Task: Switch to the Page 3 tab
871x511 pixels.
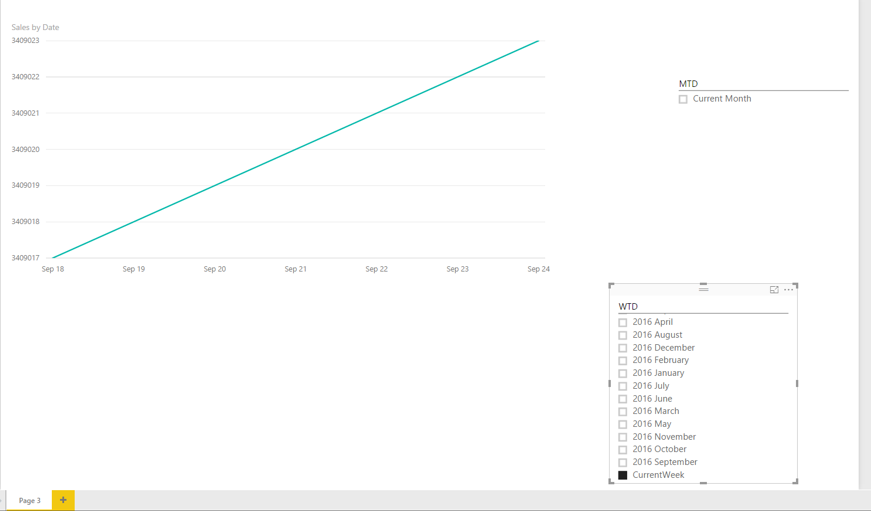Action: [x=29, y=500]
